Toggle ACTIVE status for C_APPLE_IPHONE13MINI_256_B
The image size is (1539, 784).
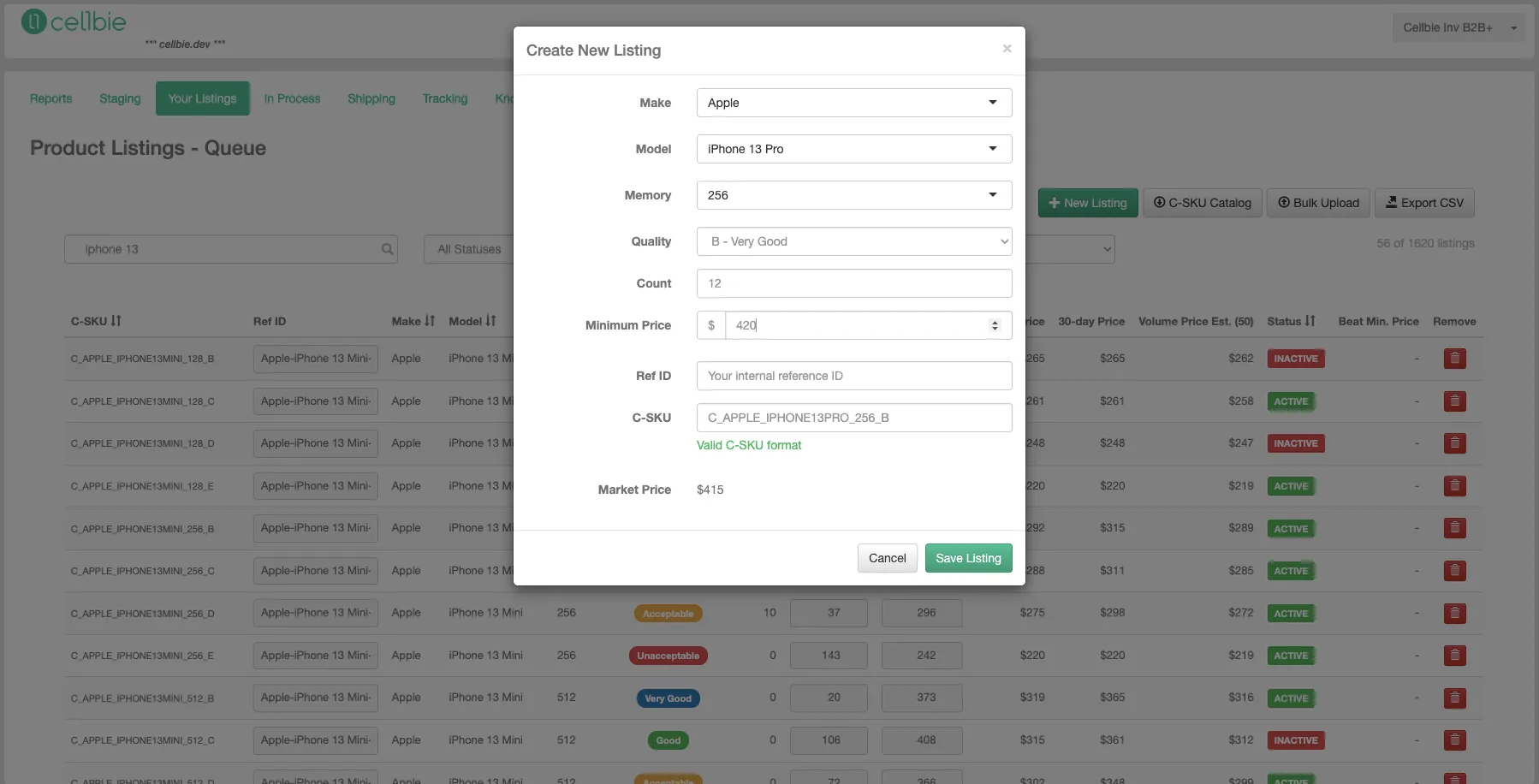1291,529
